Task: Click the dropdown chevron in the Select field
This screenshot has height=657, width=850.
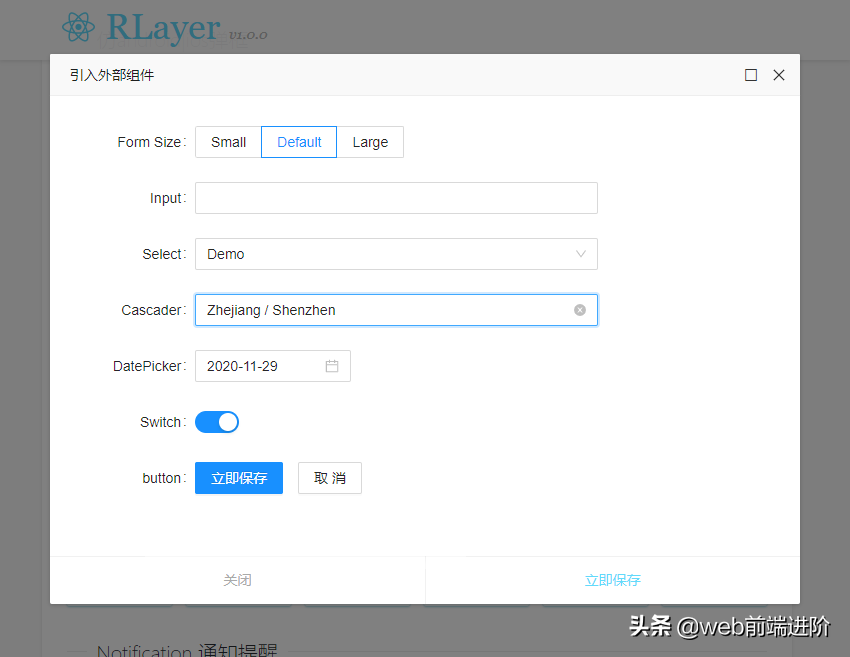Action: pos(580,254)
